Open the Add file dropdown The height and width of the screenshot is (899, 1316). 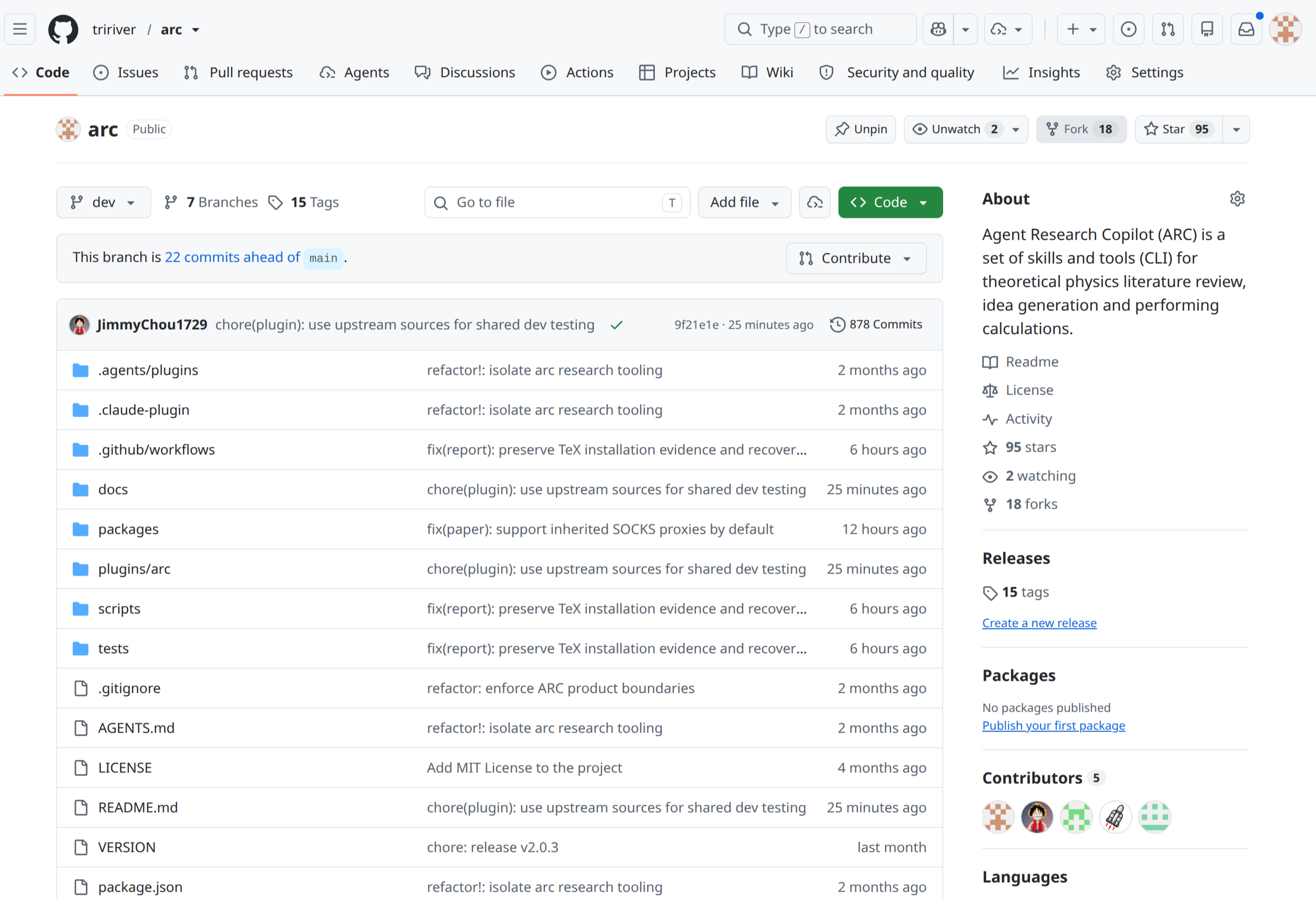pos(744,202)
